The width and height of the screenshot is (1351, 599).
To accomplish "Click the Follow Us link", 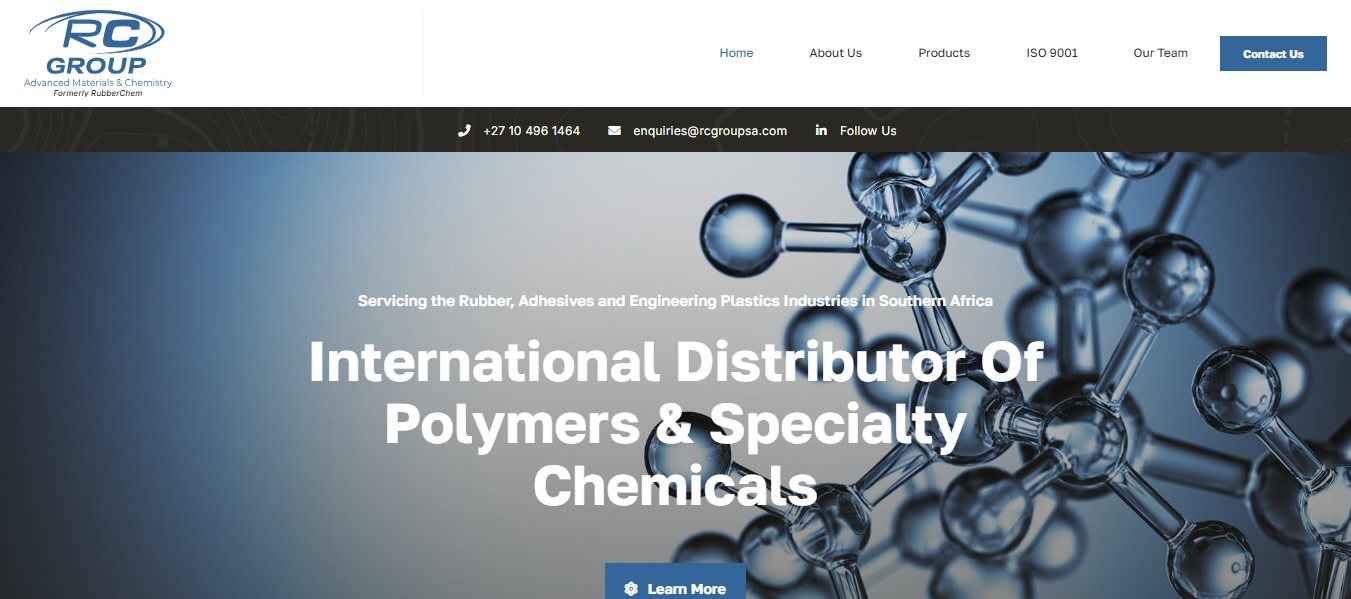I will (868, 130).
